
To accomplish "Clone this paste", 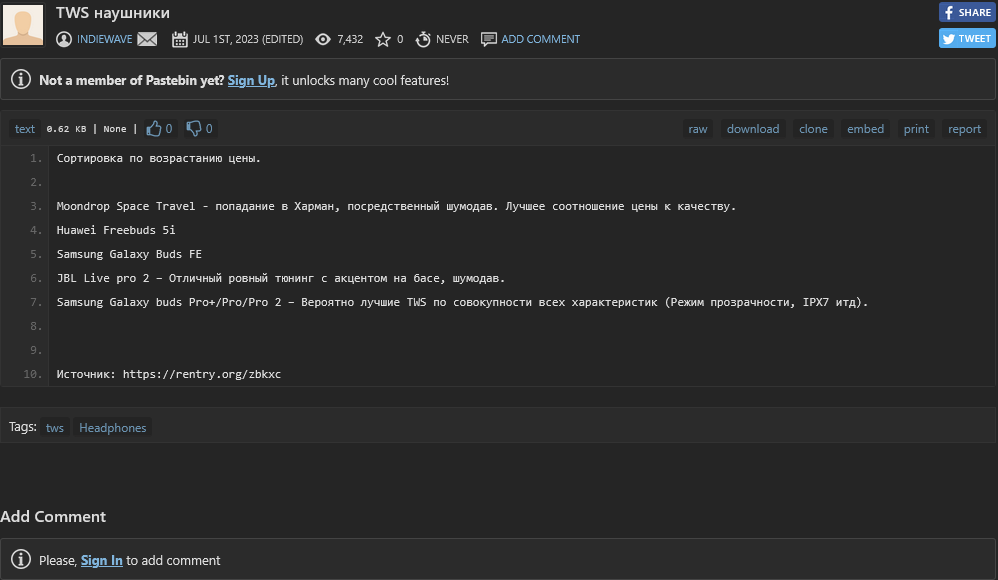I will (x=813, y=129).
